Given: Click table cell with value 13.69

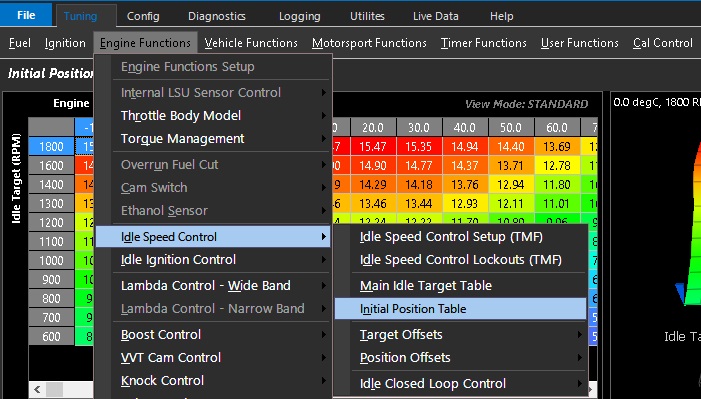Looking at the screenshot, I should tap(557, 146).
